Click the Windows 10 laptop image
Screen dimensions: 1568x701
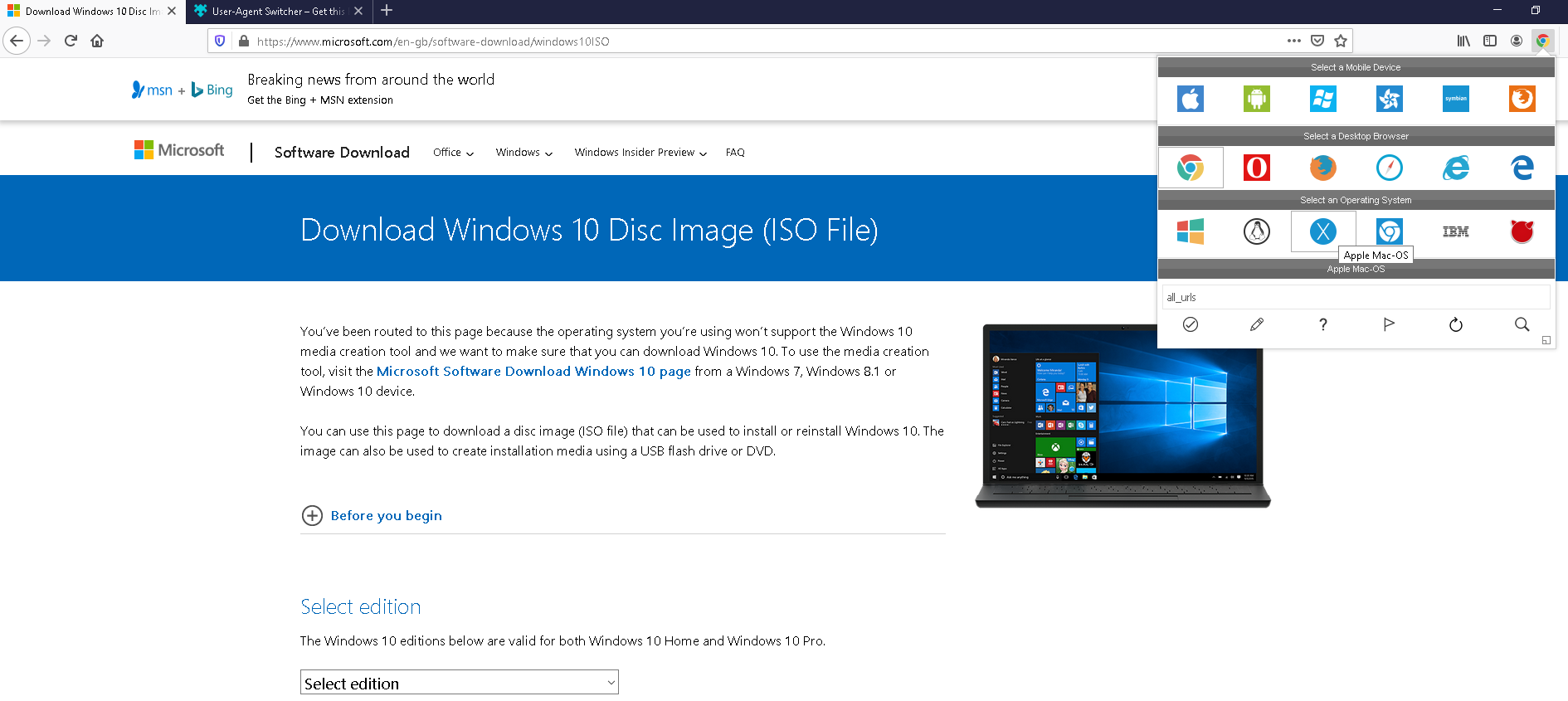1123,416
